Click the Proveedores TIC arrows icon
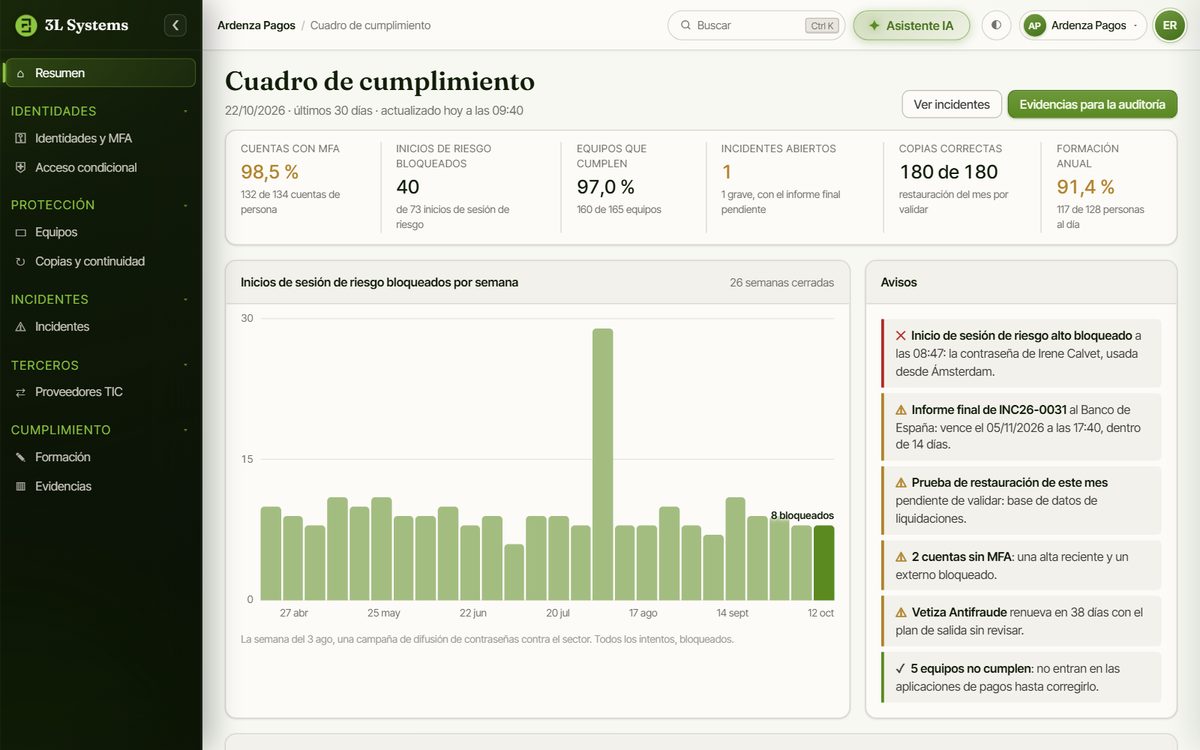This screenshot has width=1200, height=750. pos(20,392)
